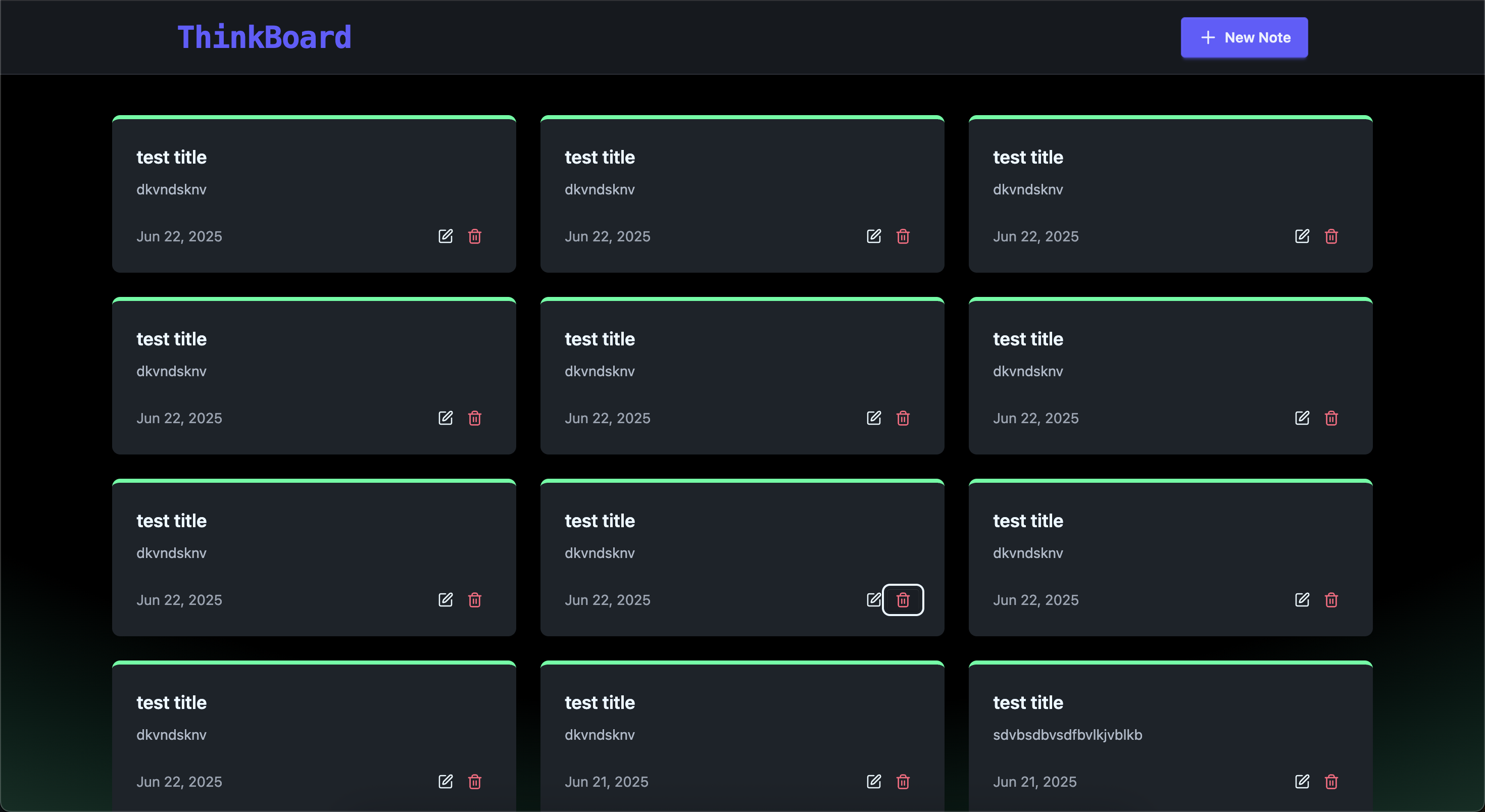Edit the note in second row, right column

click(1302, 418)
